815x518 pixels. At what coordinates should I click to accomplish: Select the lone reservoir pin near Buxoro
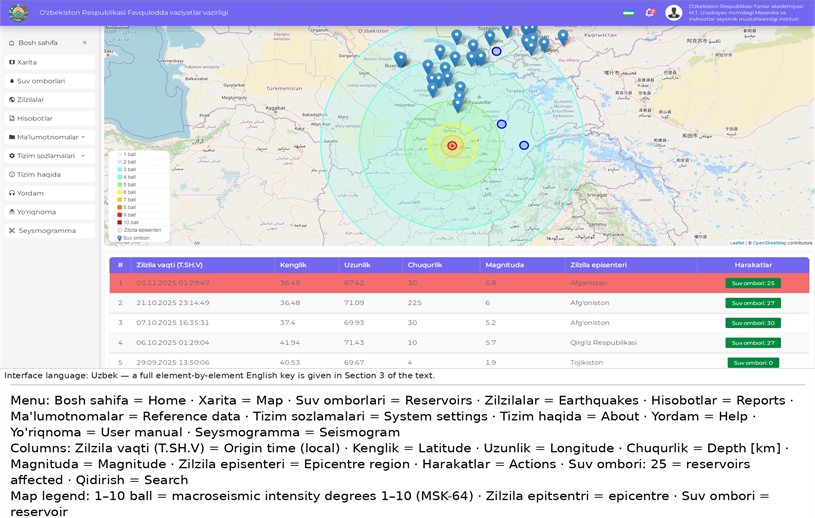click(x=400, y=59)
